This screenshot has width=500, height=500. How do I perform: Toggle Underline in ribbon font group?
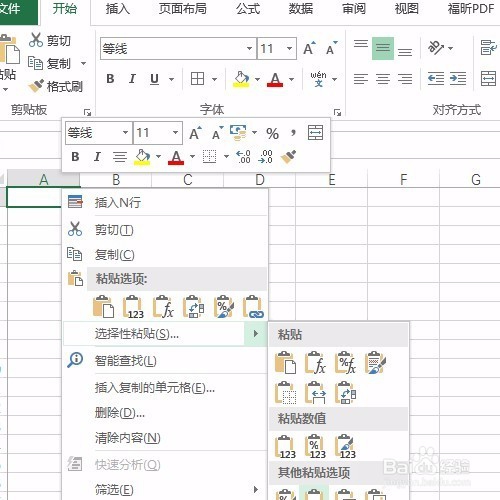tap(154, 79)
